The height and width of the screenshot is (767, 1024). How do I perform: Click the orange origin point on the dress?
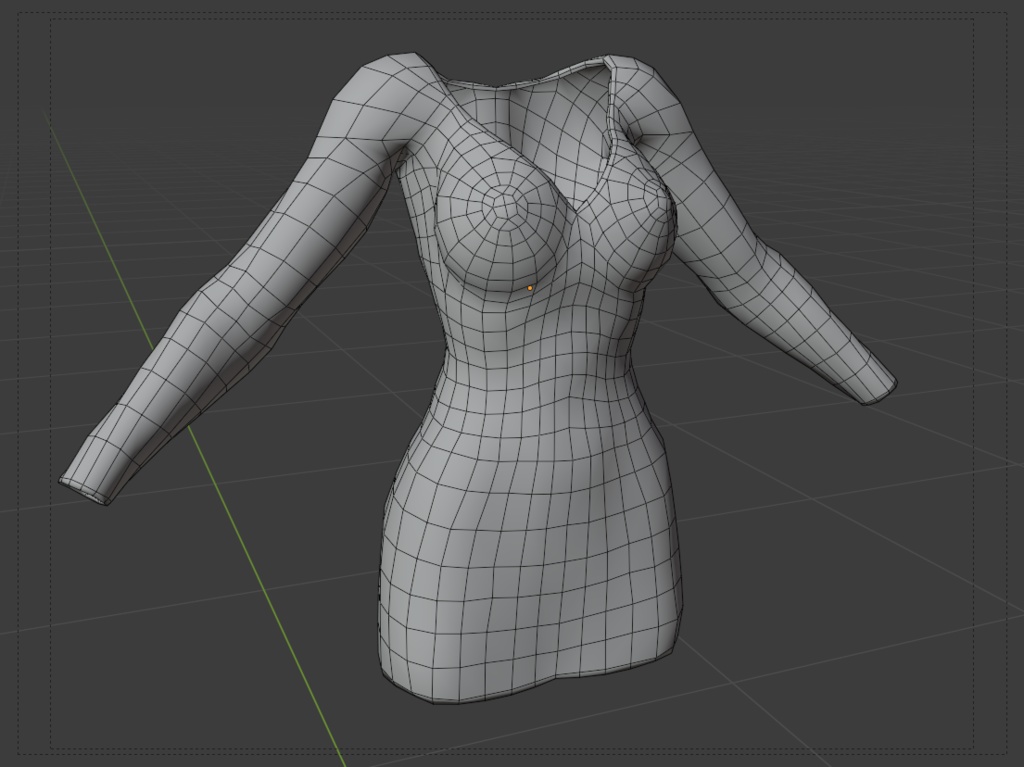pos(530,287)
